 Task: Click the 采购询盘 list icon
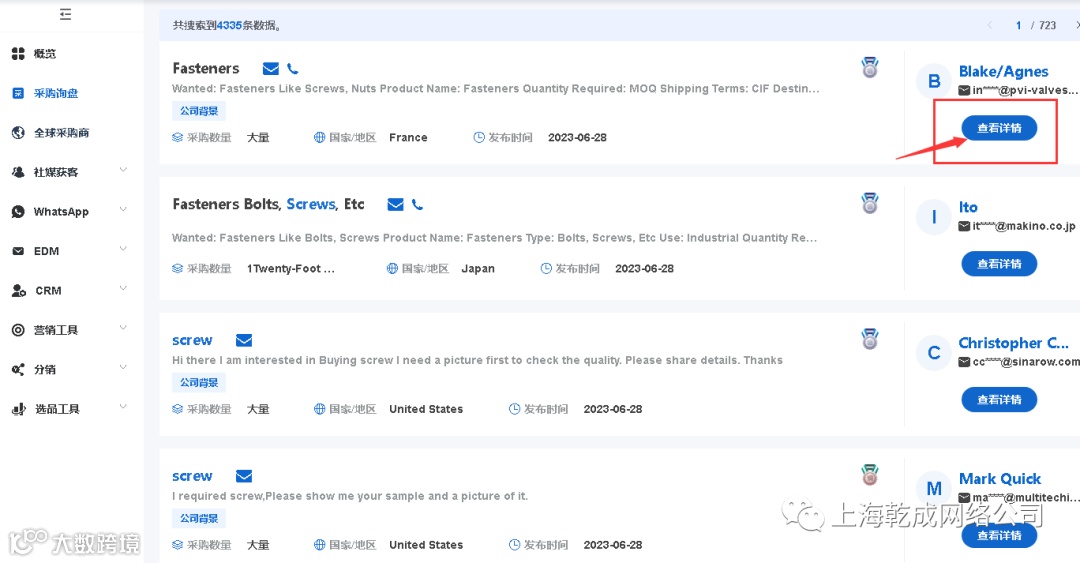point(19,93)
